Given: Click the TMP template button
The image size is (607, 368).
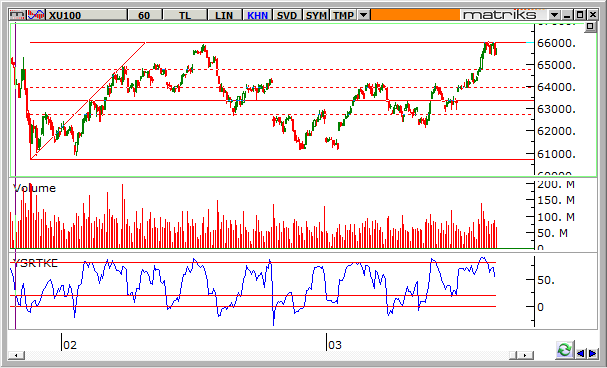Looking at the screenshot, I should 344,15.
